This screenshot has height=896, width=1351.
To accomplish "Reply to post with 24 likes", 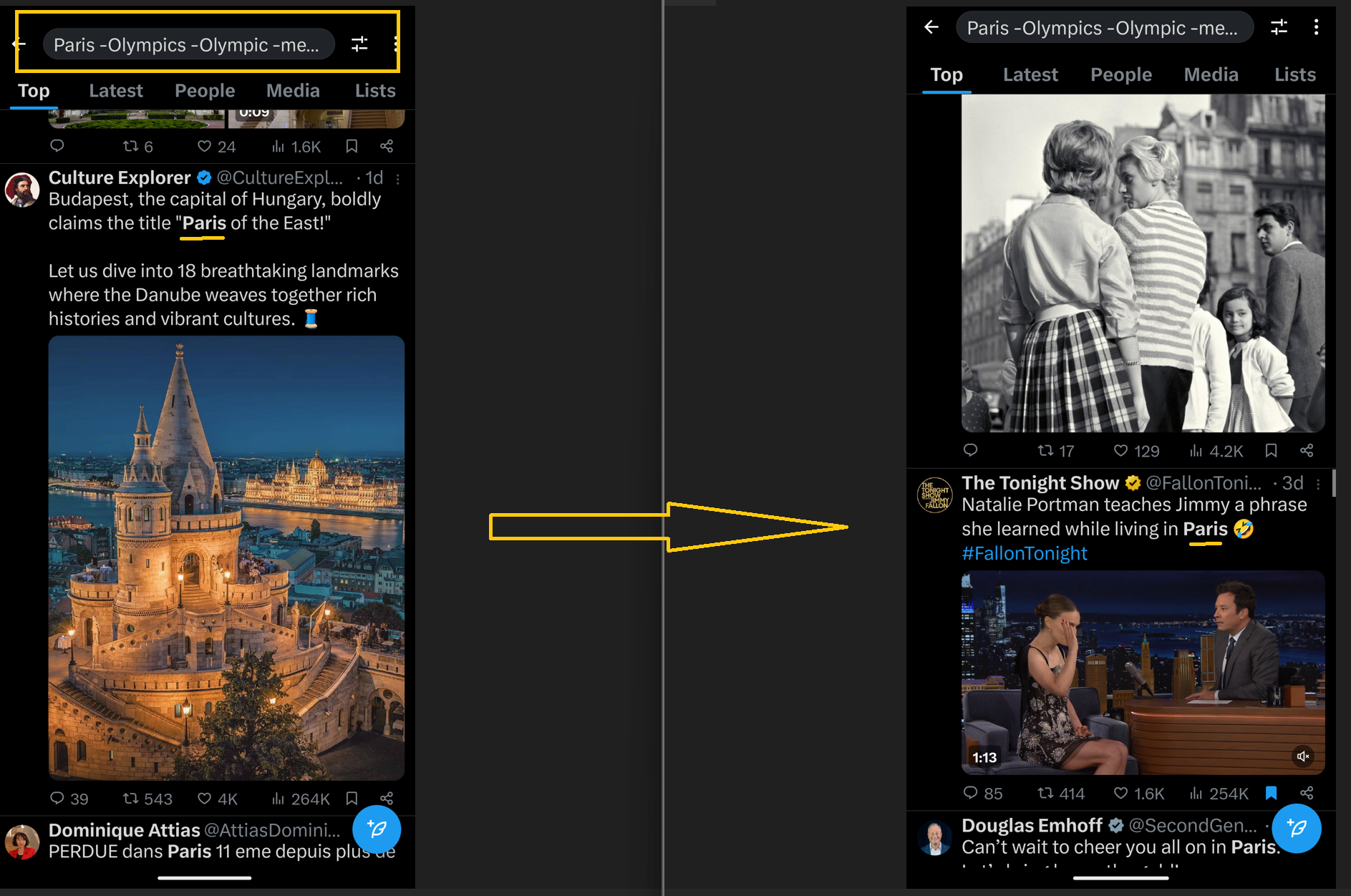I will pos(57,146).
